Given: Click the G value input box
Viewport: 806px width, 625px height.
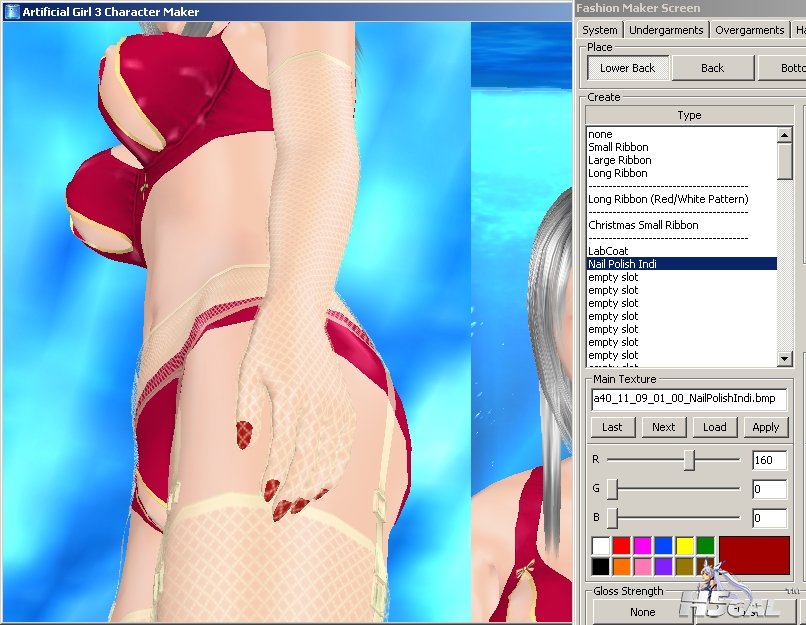Looking at the screenshot, I should point(770,489).
